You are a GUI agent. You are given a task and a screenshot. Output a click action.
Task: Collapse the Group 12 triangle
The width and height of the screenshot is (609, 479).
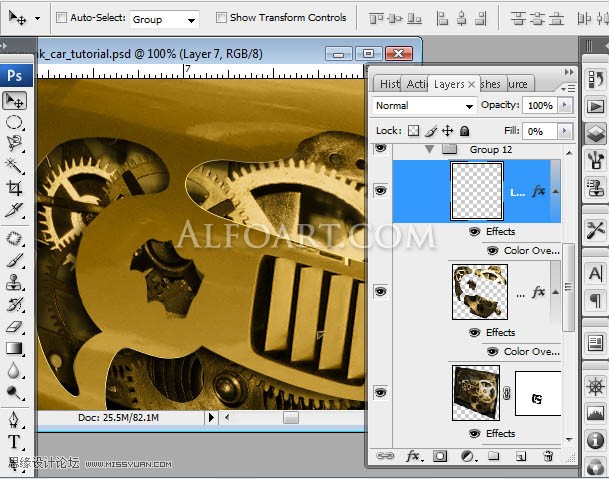click(x=429, y=149)
